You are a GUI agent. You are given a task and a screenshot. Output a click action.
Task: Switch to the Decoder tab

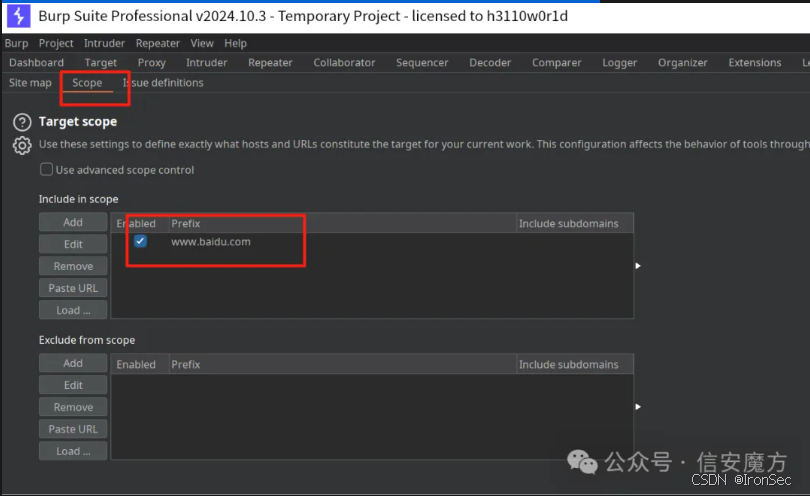(490, 63)
